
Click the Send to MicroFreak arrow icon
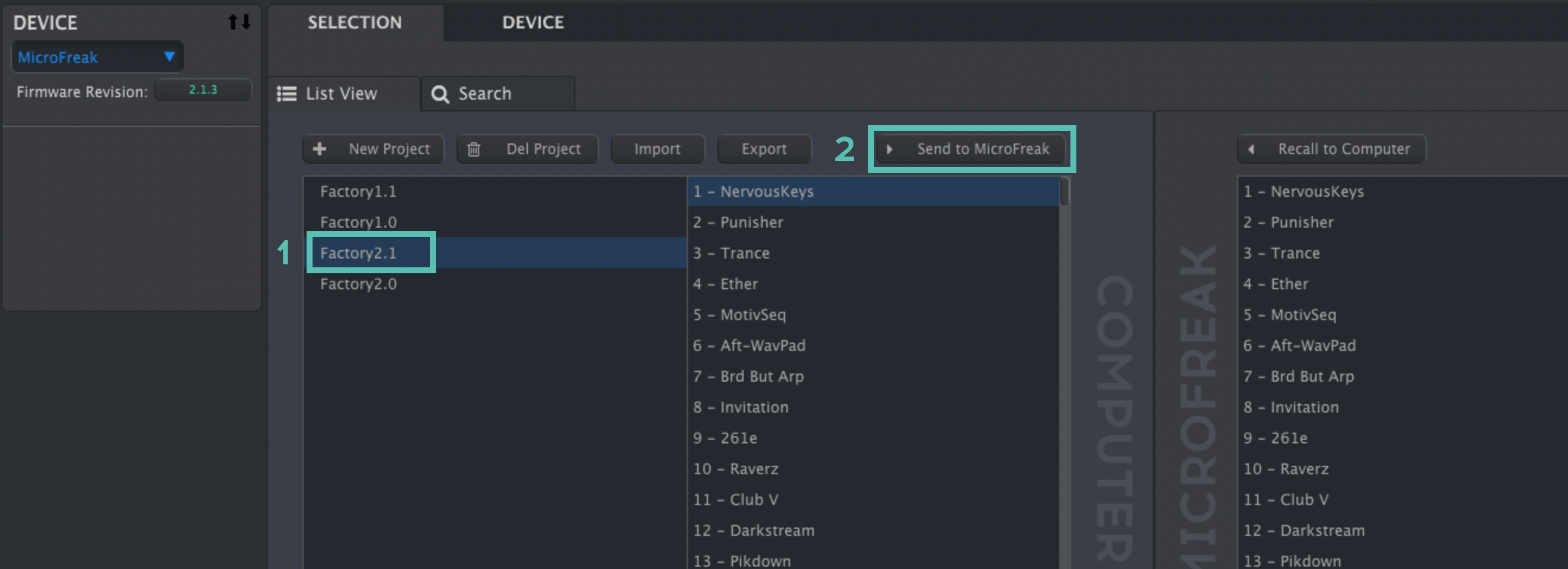[890, 149]
